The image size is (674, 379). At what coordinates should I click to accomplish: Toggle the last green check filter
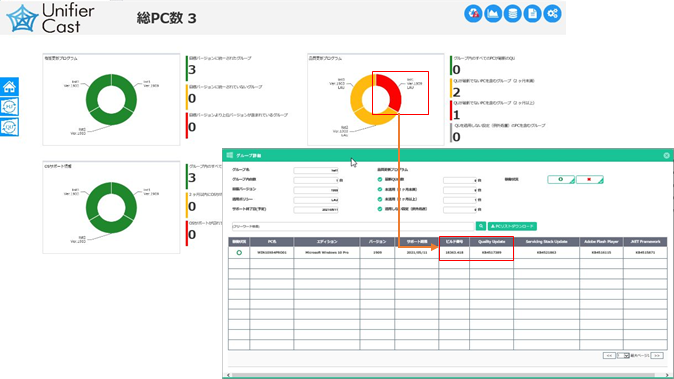click(x=380, y=209)
